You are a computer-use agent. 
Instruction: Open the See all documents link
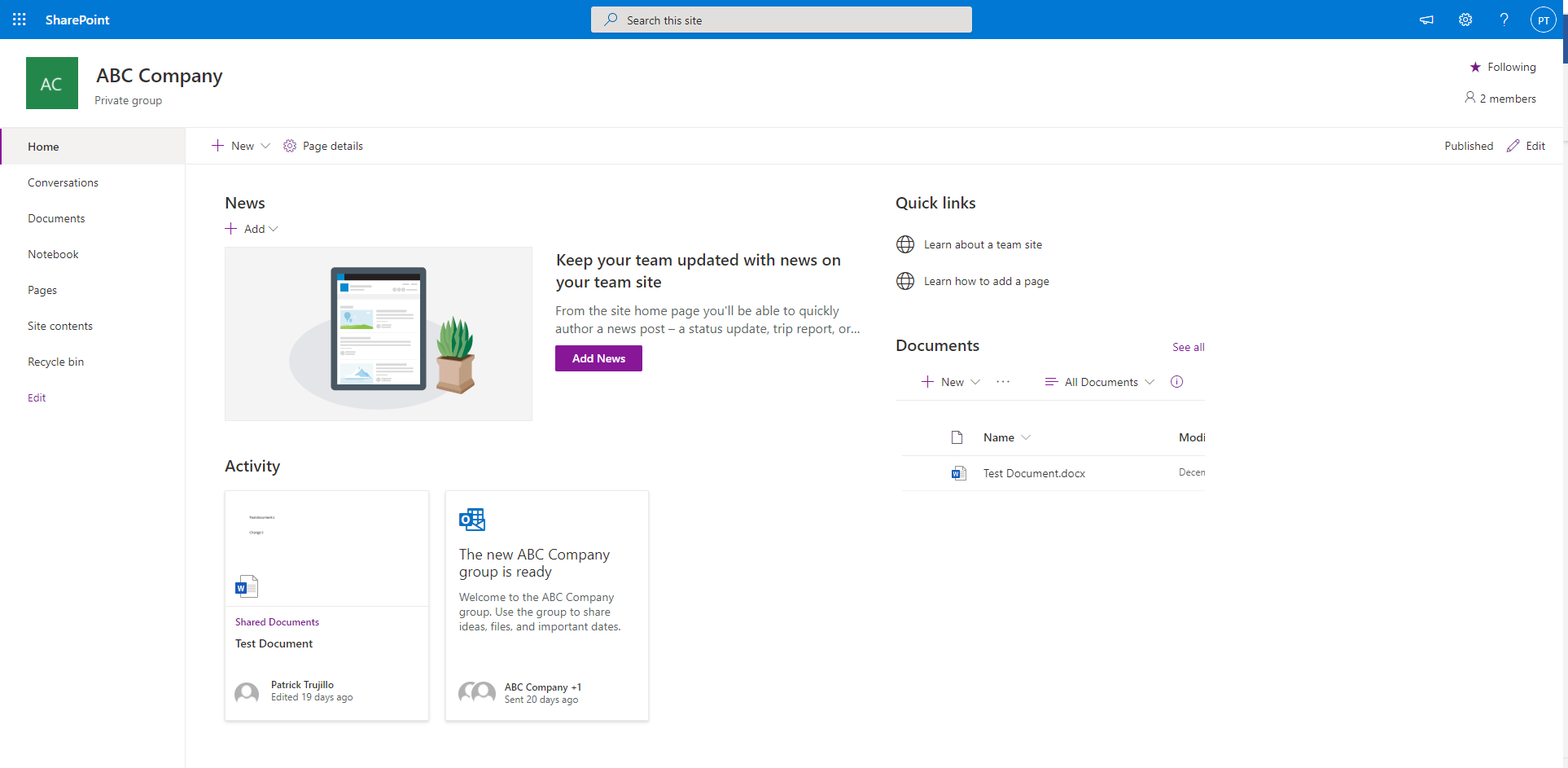point(1188,347)
